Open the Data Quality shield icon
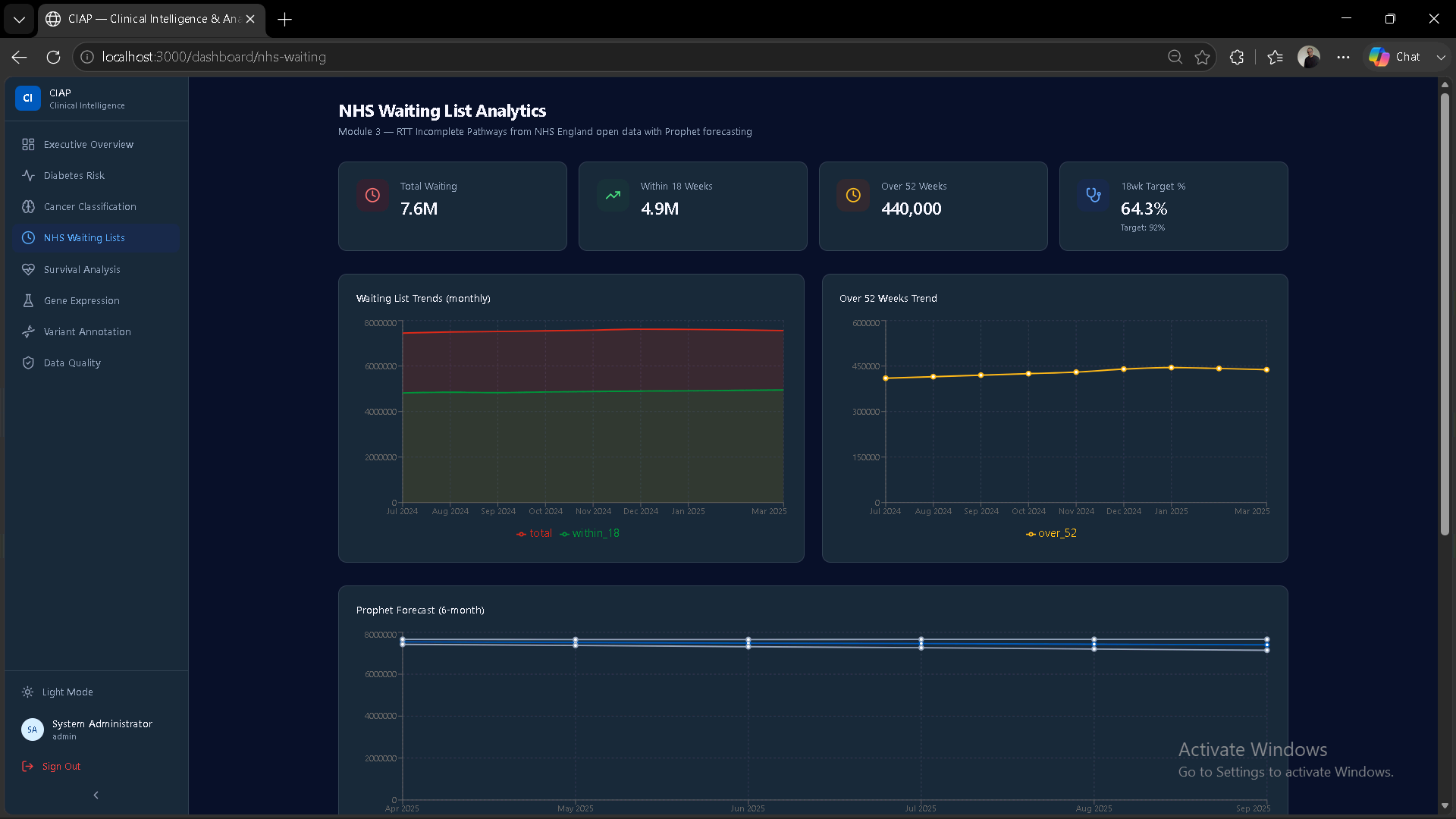The image size is (1456, 819). click(x=28, y=362)
